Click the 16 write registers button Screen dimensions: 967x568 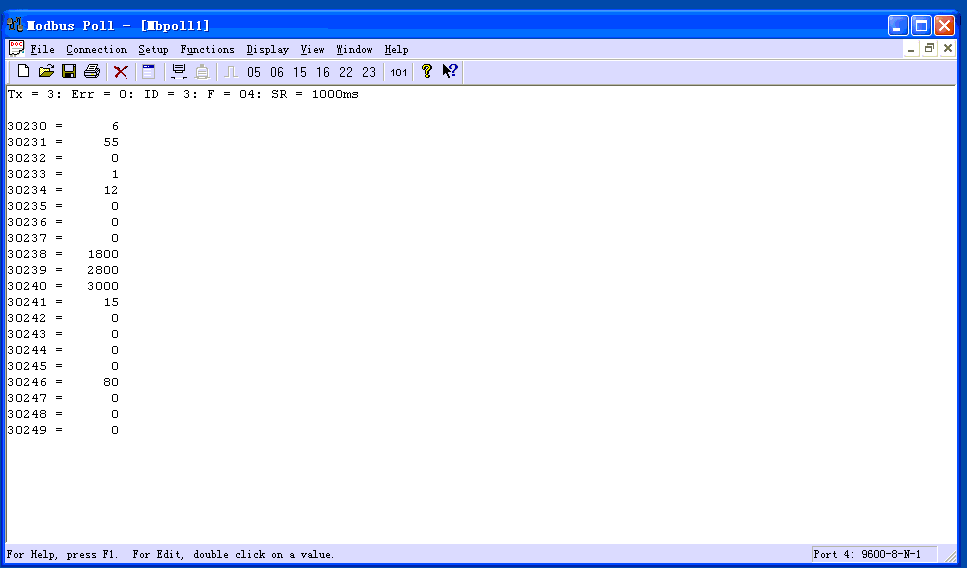click(x=323, y=72)
